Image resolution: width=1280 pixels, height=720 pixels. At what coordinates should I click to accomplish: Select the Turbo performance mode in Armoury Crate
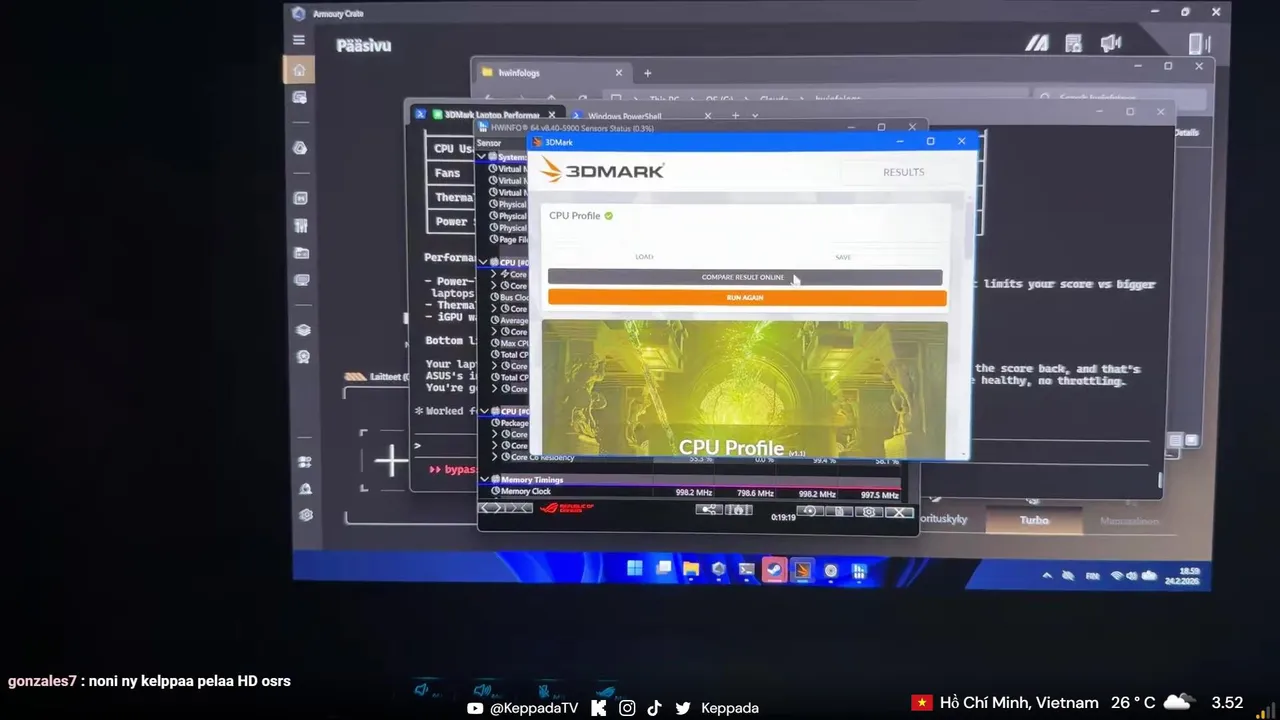[x=1034, y=520]
